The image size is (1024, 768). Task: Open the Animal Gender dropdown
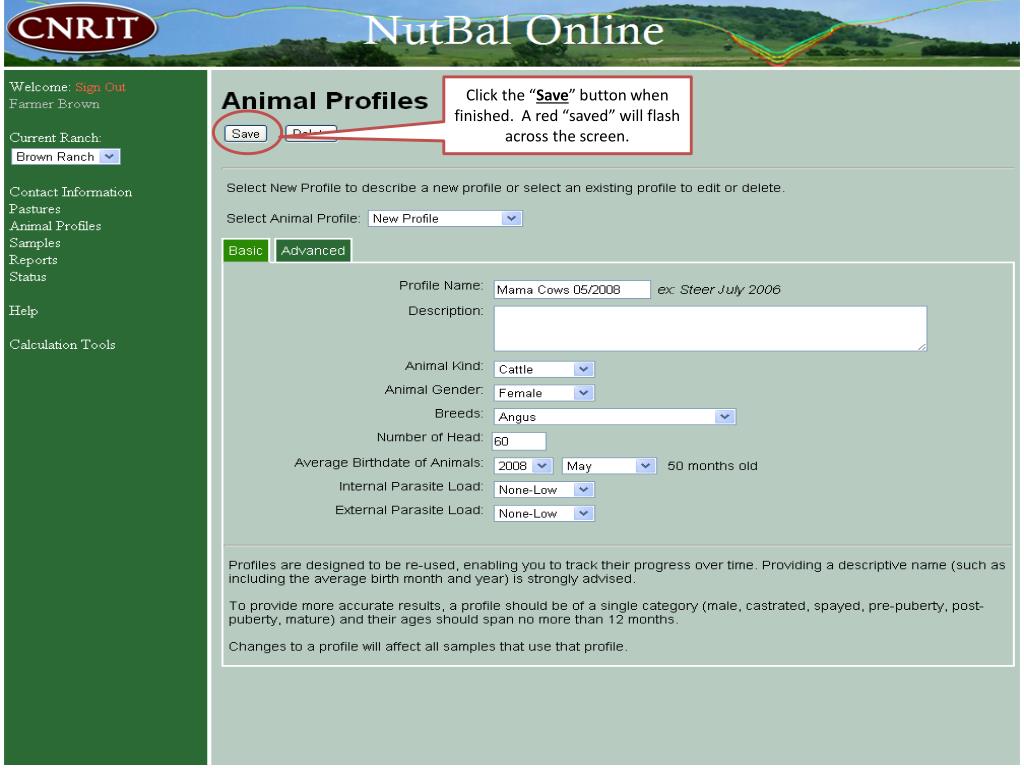(x=544, y=393)
